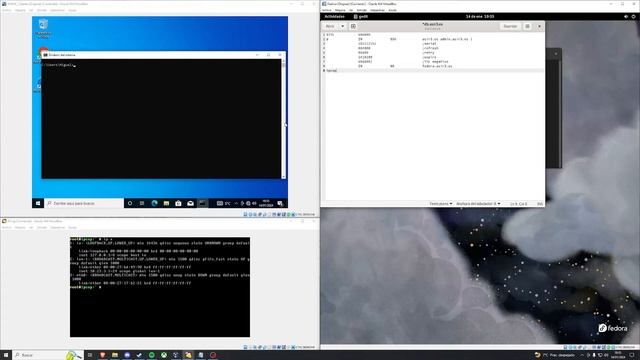Open Texto plano language dropdown in gedit

click(x=440, y=204)
